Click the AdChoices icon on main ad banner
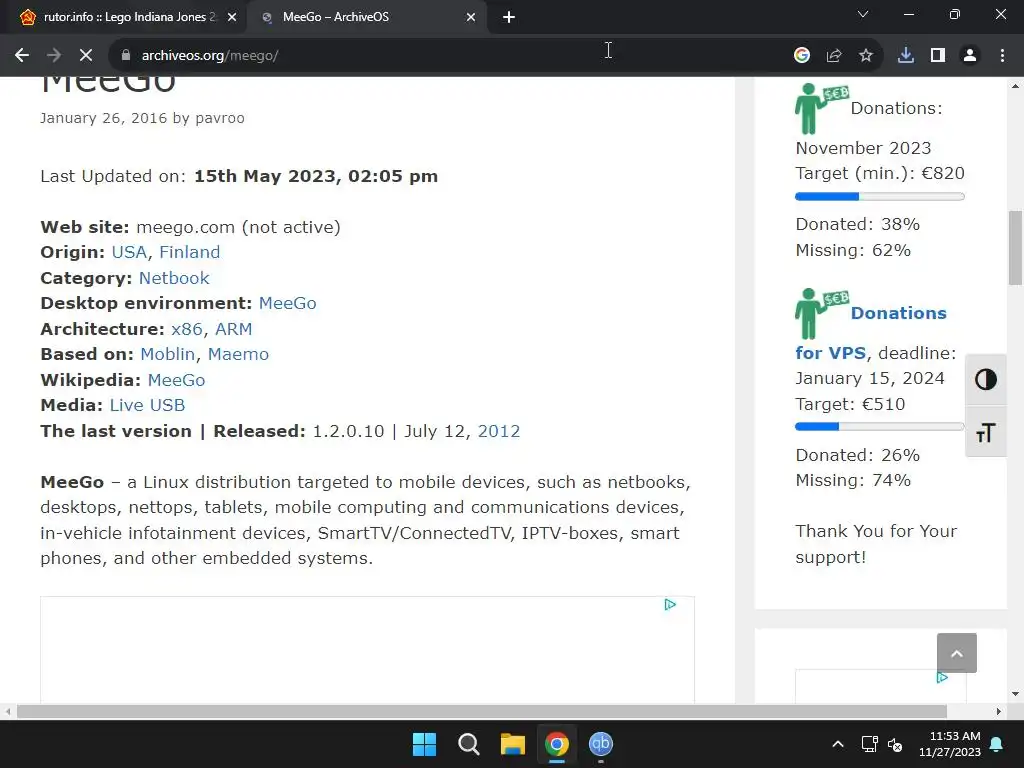The width and height of the screenshot is (1024, 768). point(670,605)
